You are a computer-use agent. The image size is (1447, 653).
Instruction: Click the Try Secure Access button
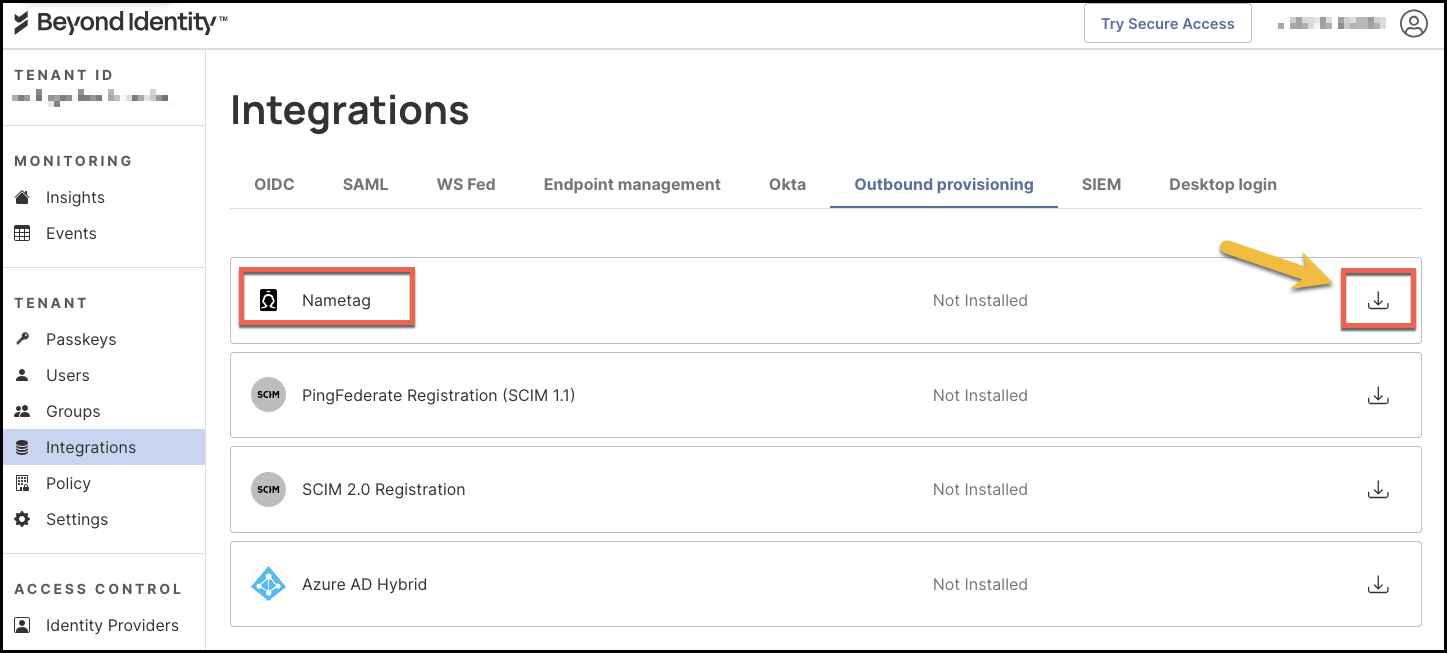[x=1167, y=24]
